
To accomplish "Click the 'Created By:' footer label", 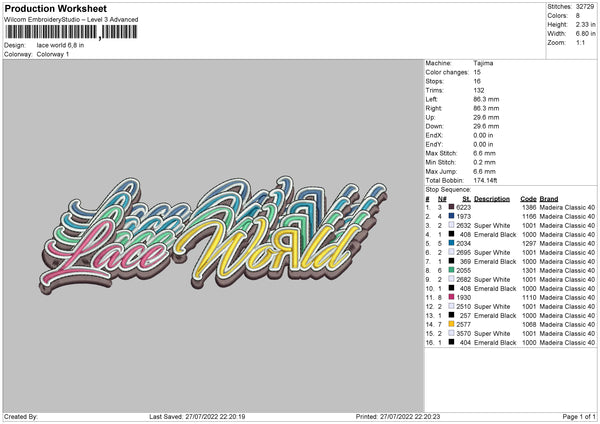I will 21,416.
